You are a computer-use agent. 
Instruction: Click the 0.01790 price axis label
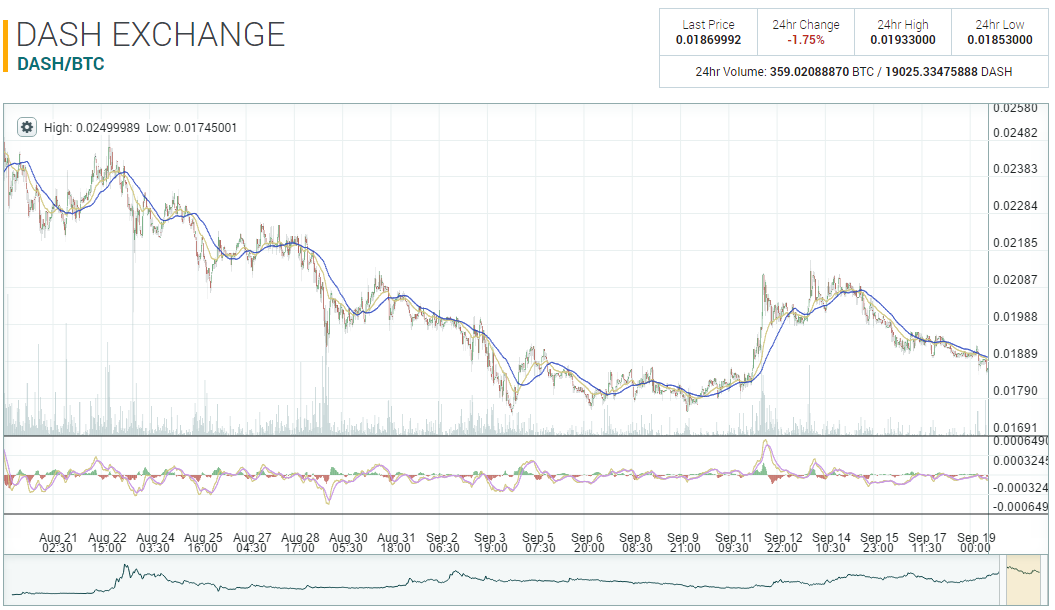pos(1014,391)
